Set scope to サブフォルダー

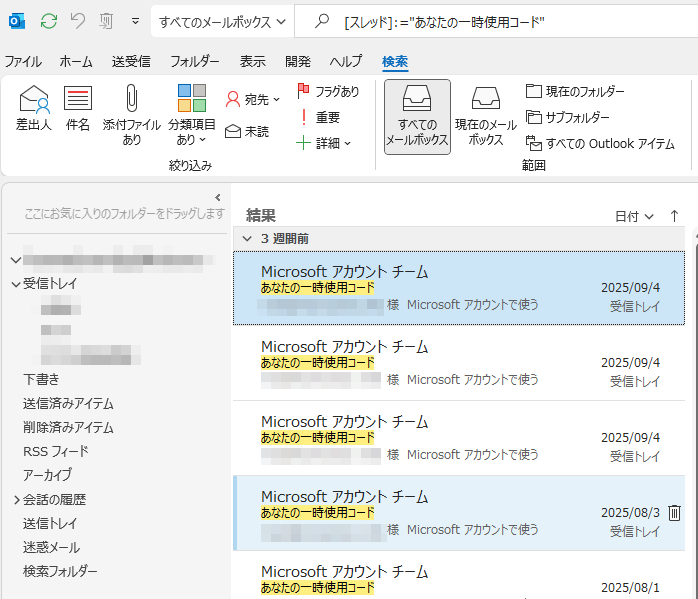click(x=568, y=117)
